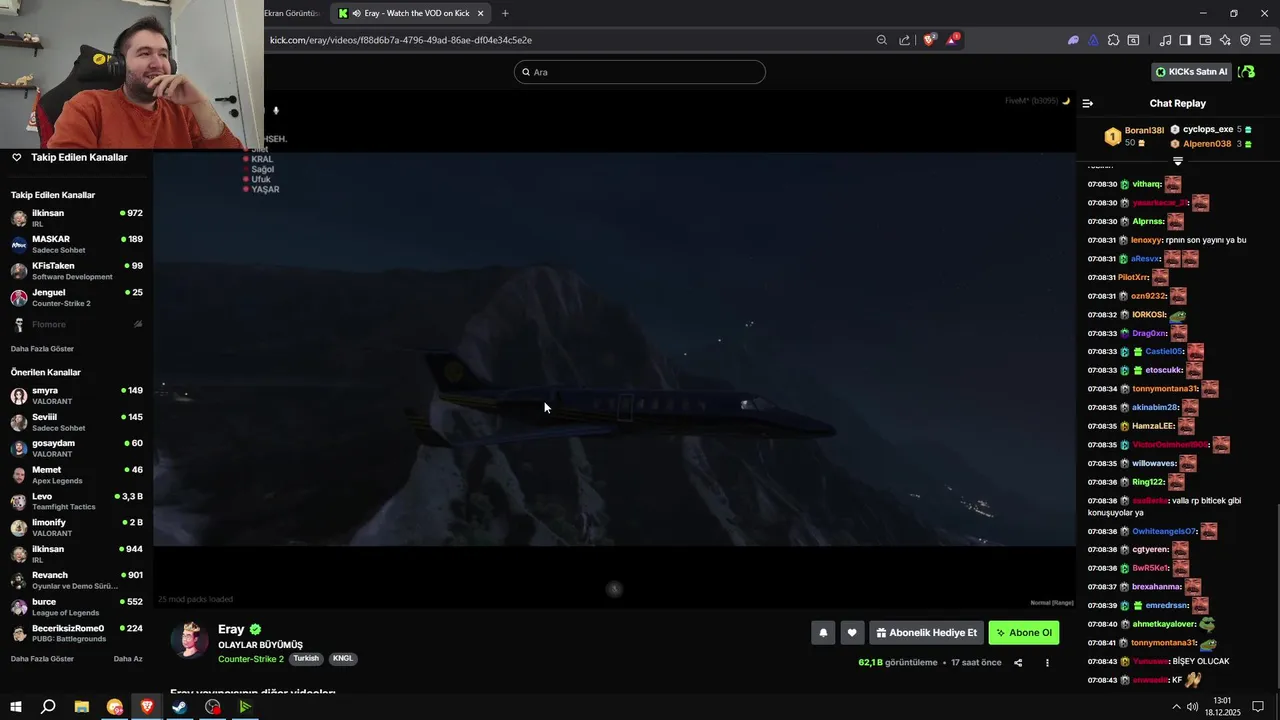Open Revanch recommended channel
The height and width of the screenshot is (720, 1280).
click(x=77, y=580)
